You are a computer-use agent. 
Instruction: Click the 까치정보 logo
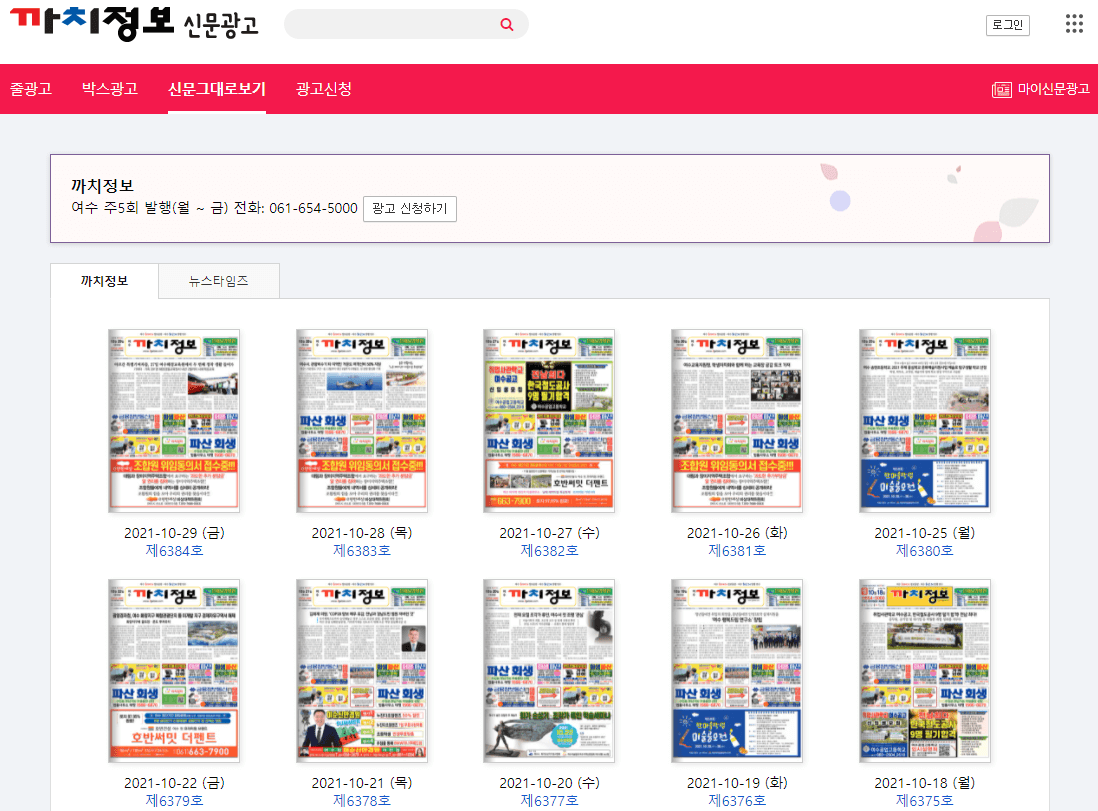[92, 23]
